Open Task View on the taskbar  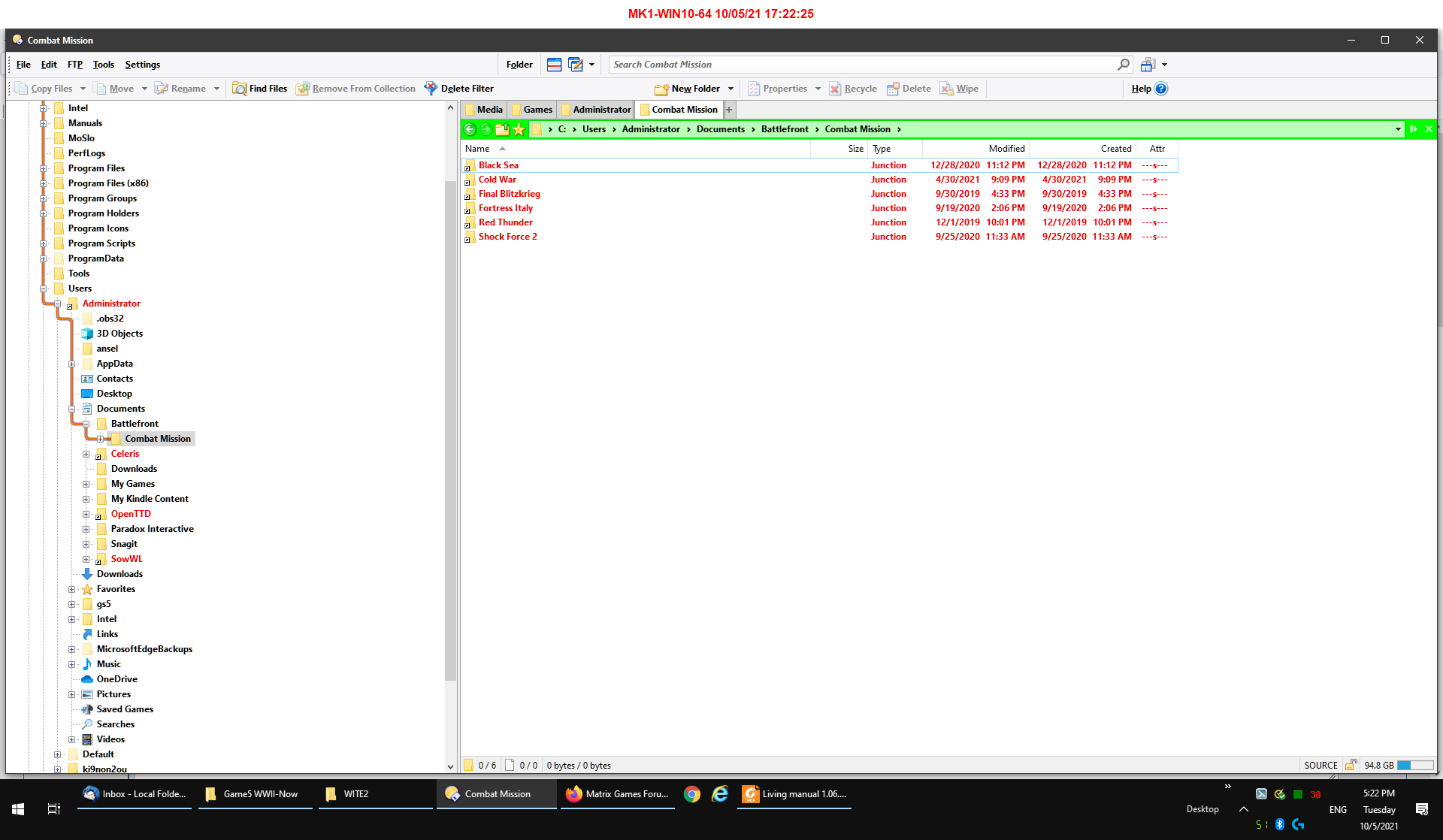pyautogui.click(x=53, y=809)
